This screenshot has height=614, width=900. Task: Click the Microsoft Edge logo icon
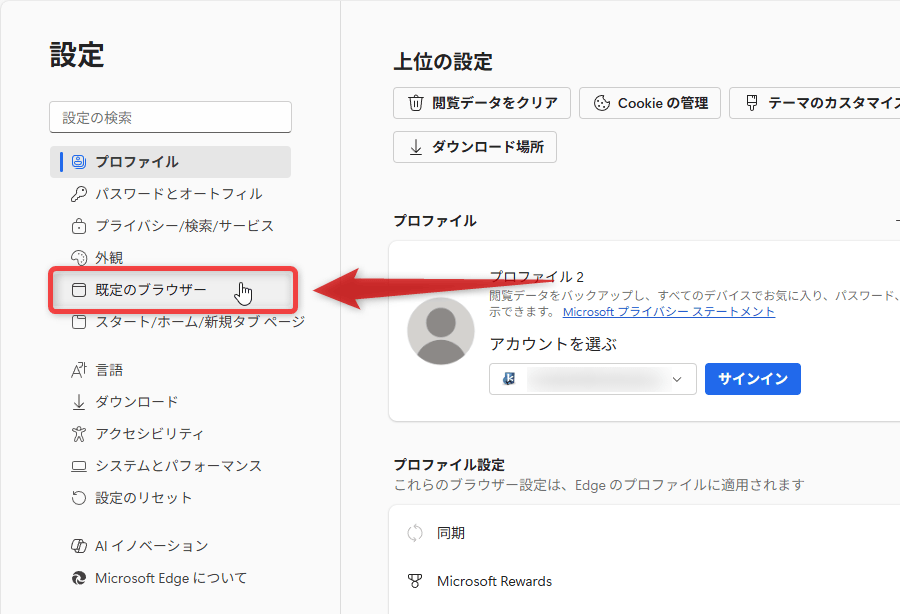click(79, 578)
